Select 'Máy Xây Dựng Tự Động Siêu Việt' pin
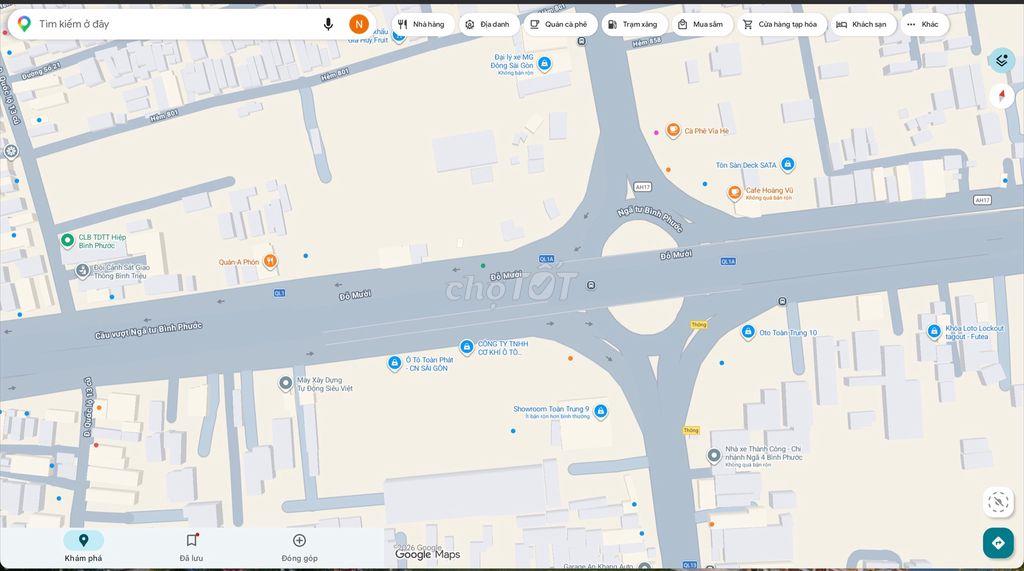Screen dimensions: 1024x571 point(285,383)
